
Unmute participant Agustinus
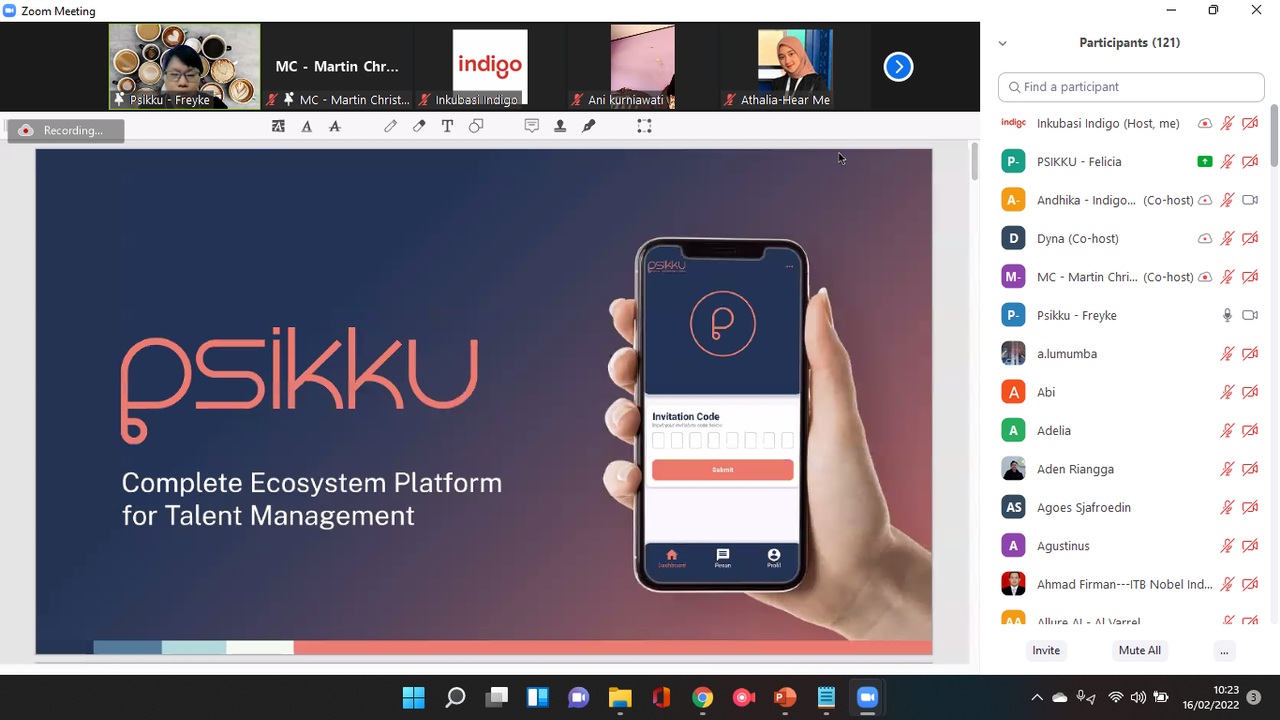click(1227, 546)
